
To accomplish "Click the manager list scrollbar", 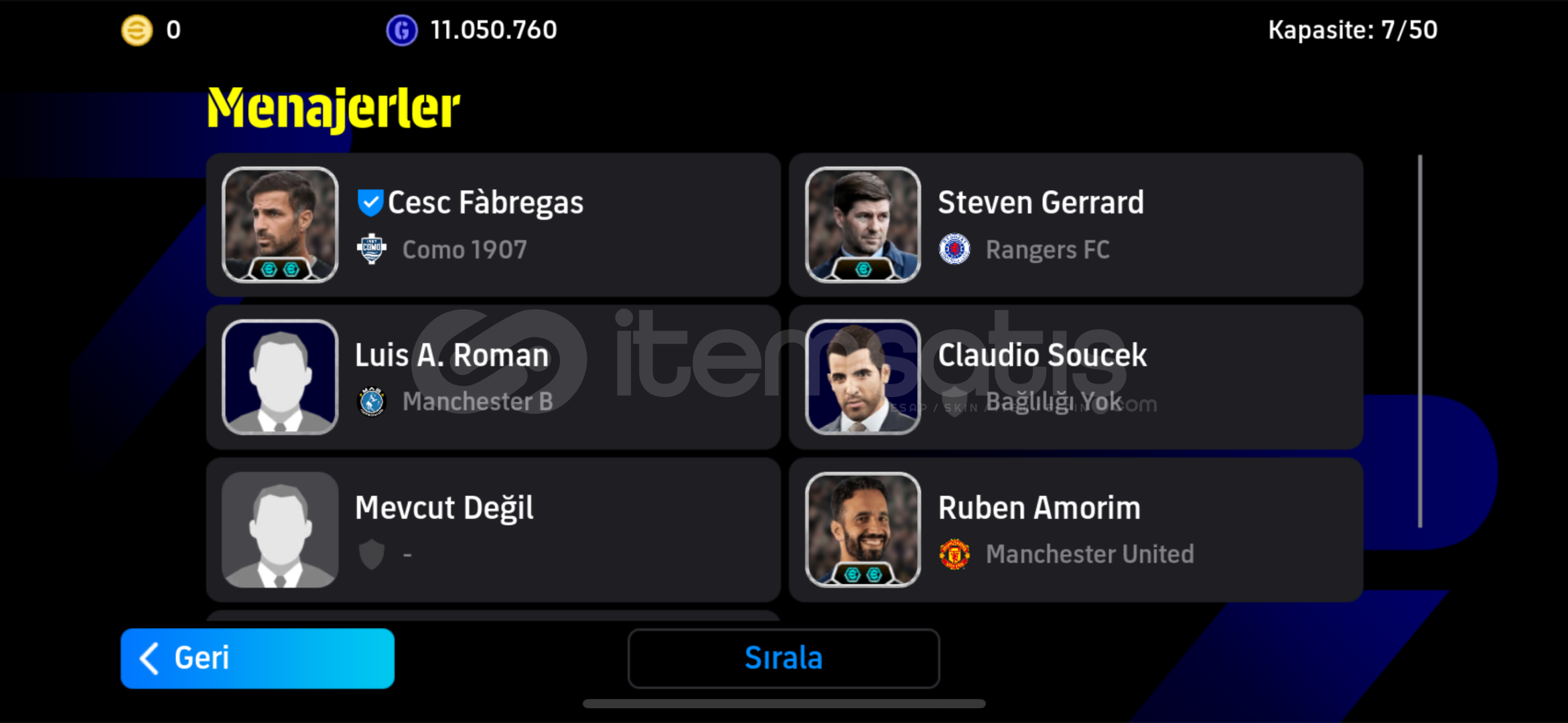I will pyautogui.click(x=1420, y=341).
